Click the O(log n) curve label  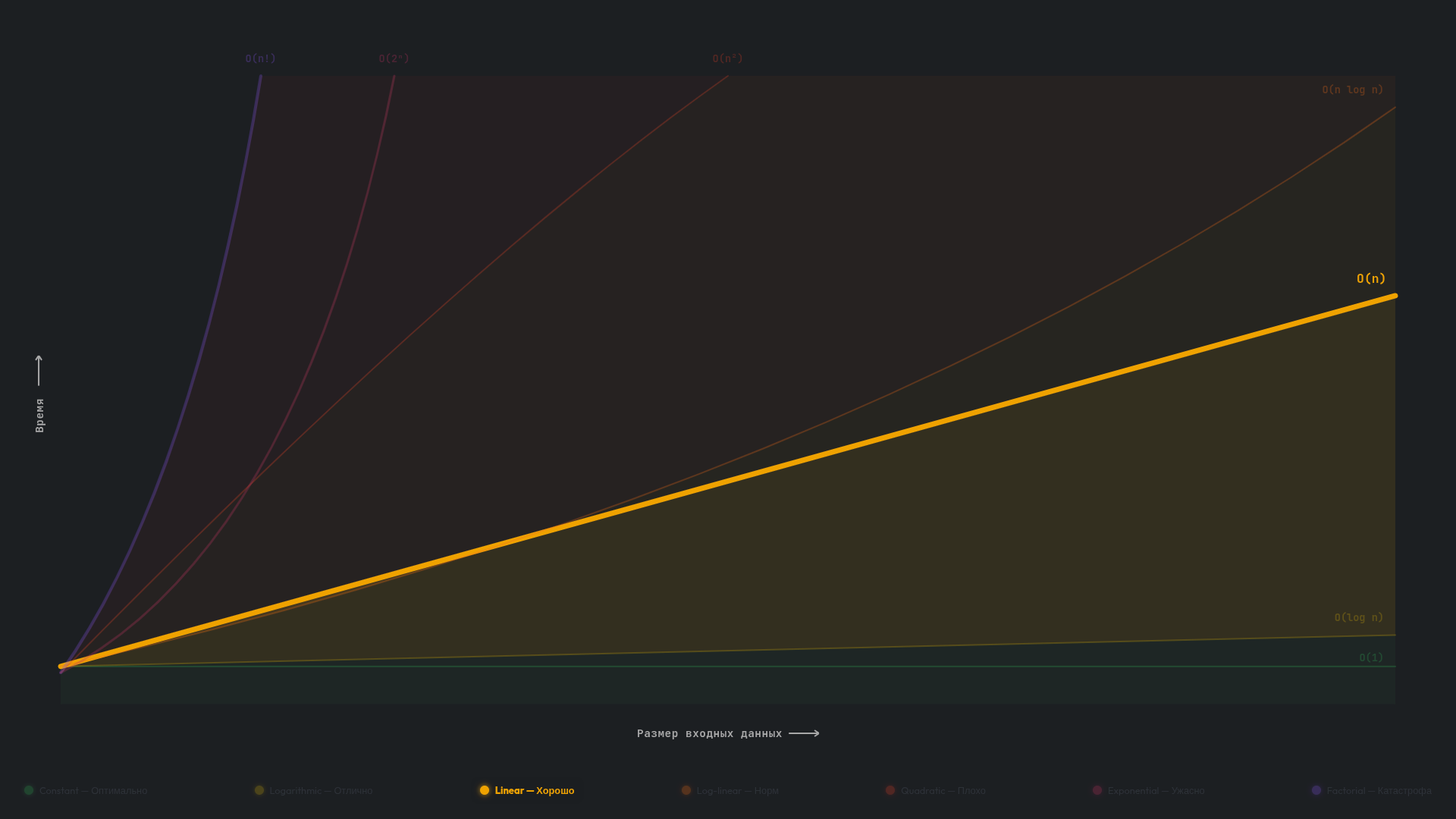pos(1358,617)
